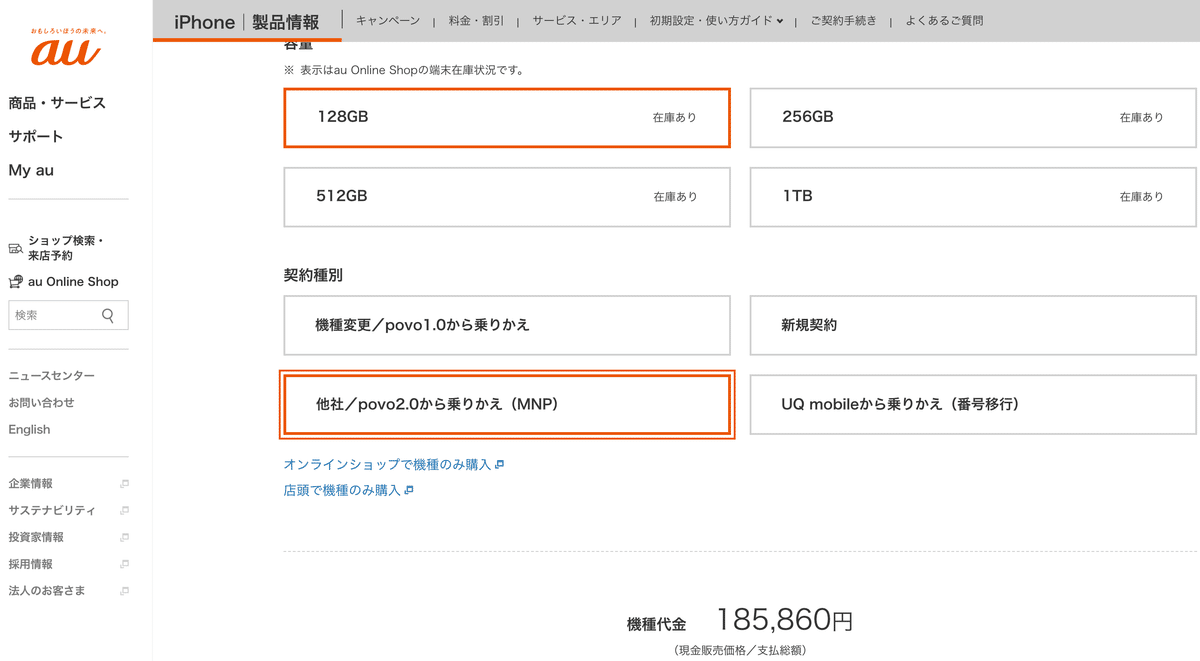This screenshot has height=661, width=1200.
Task: Select the 128GB capacity option
Action: [x=507, y=117]
